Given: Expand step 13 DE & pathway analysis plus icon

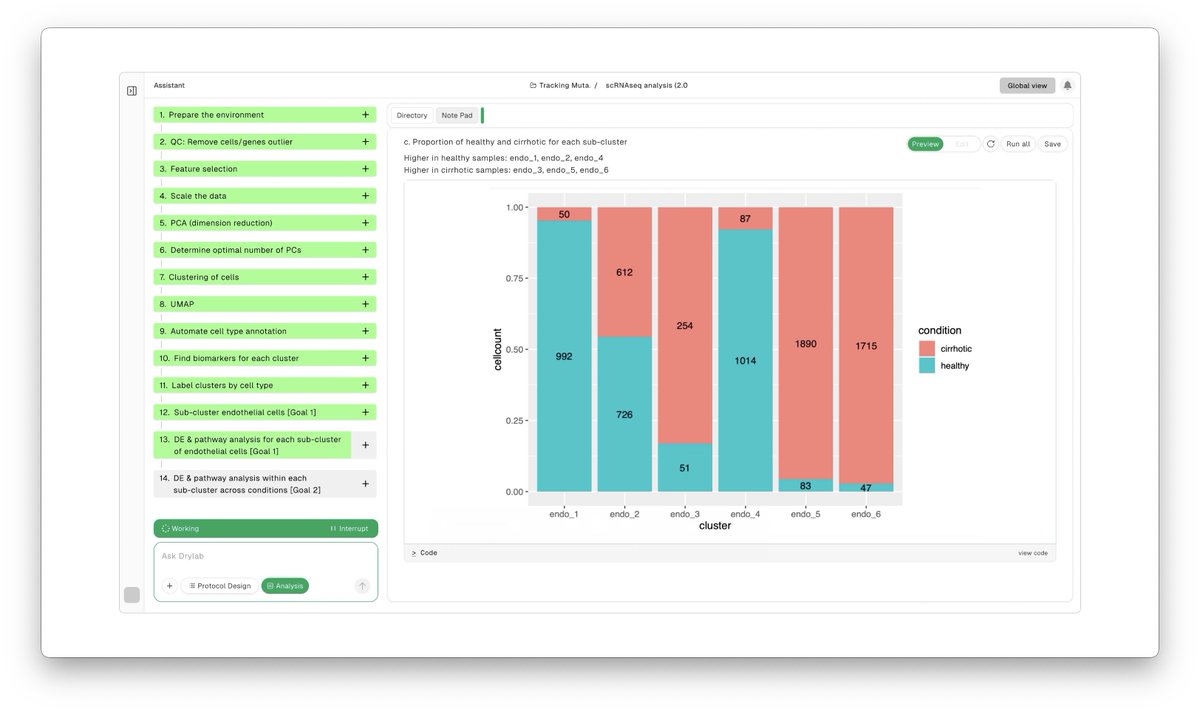Looking at the screenshot, I should pyautogui.click(x=365, y=445).
